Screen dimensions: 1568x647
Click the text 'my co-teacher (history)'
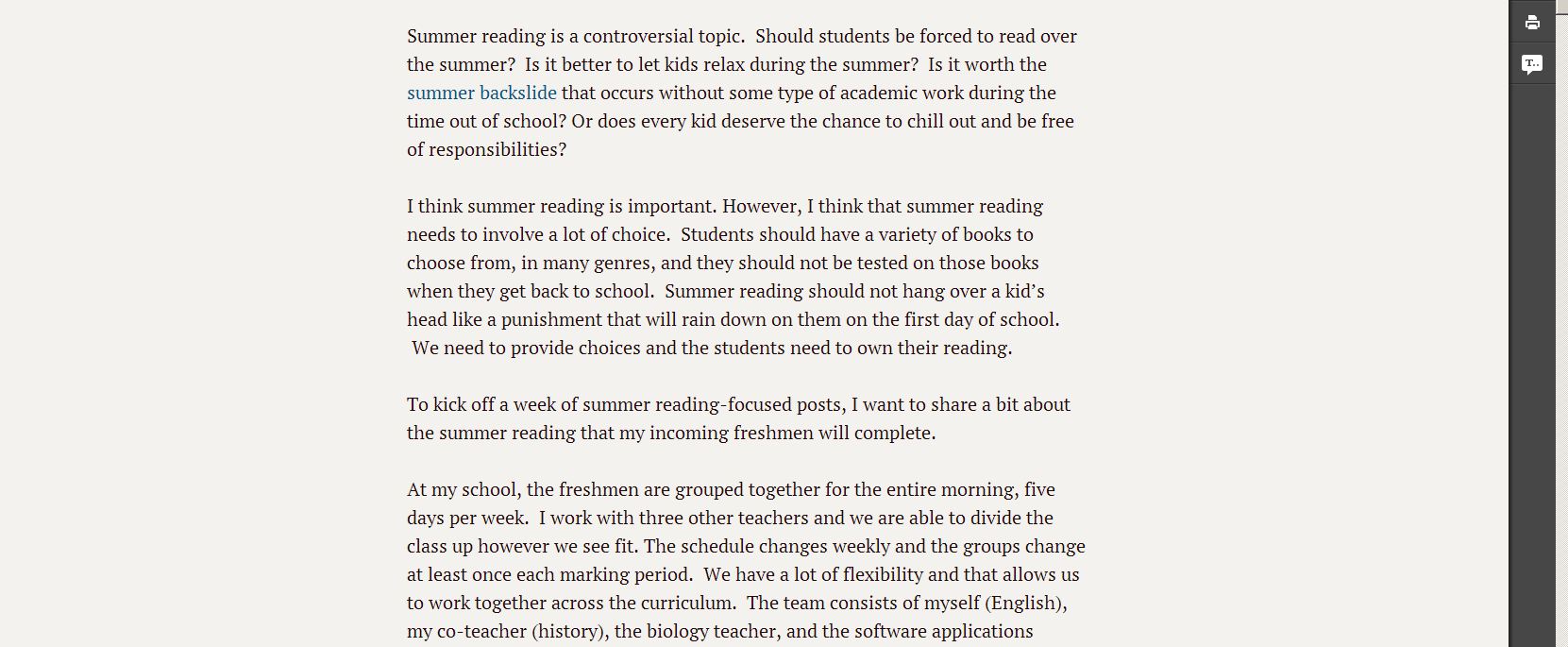(508, 631)
